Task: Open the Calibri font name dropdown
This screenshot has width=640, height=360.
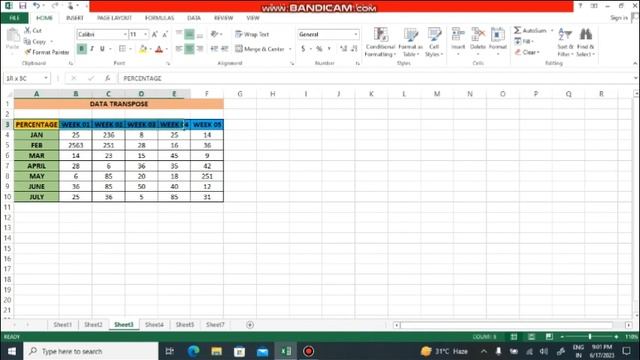Action: tap(125, 35)
